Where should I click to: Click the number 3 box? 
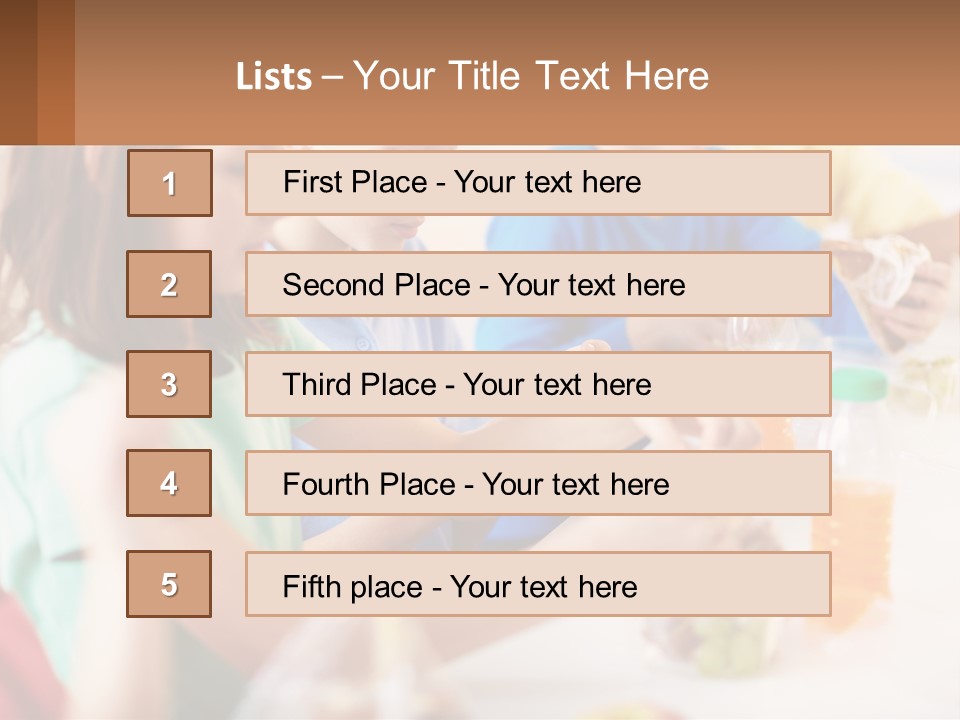(x=169, y=384)
